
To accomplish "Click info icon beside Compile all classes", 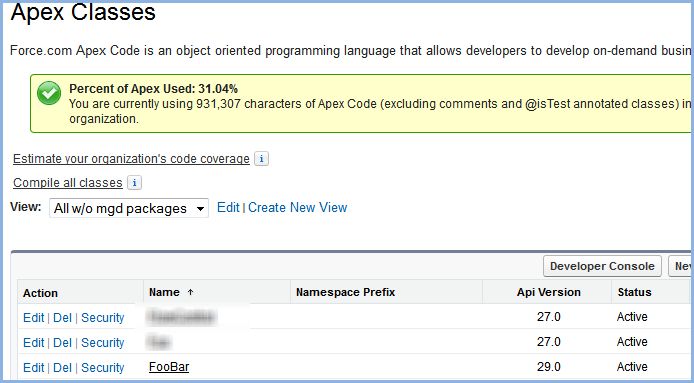I will (134, 182).
